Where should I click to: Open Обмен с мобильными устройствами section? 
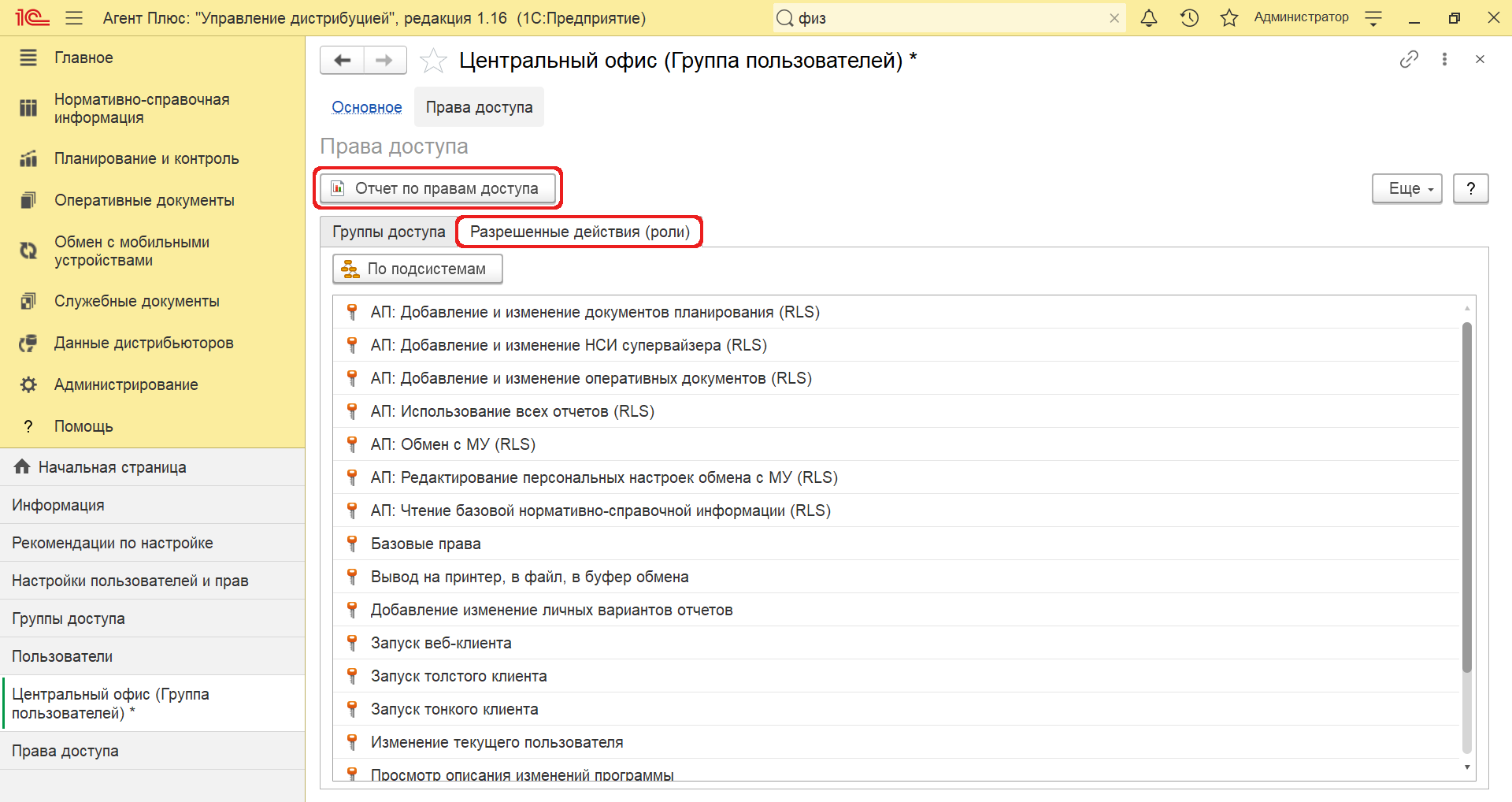pos(152,251)
